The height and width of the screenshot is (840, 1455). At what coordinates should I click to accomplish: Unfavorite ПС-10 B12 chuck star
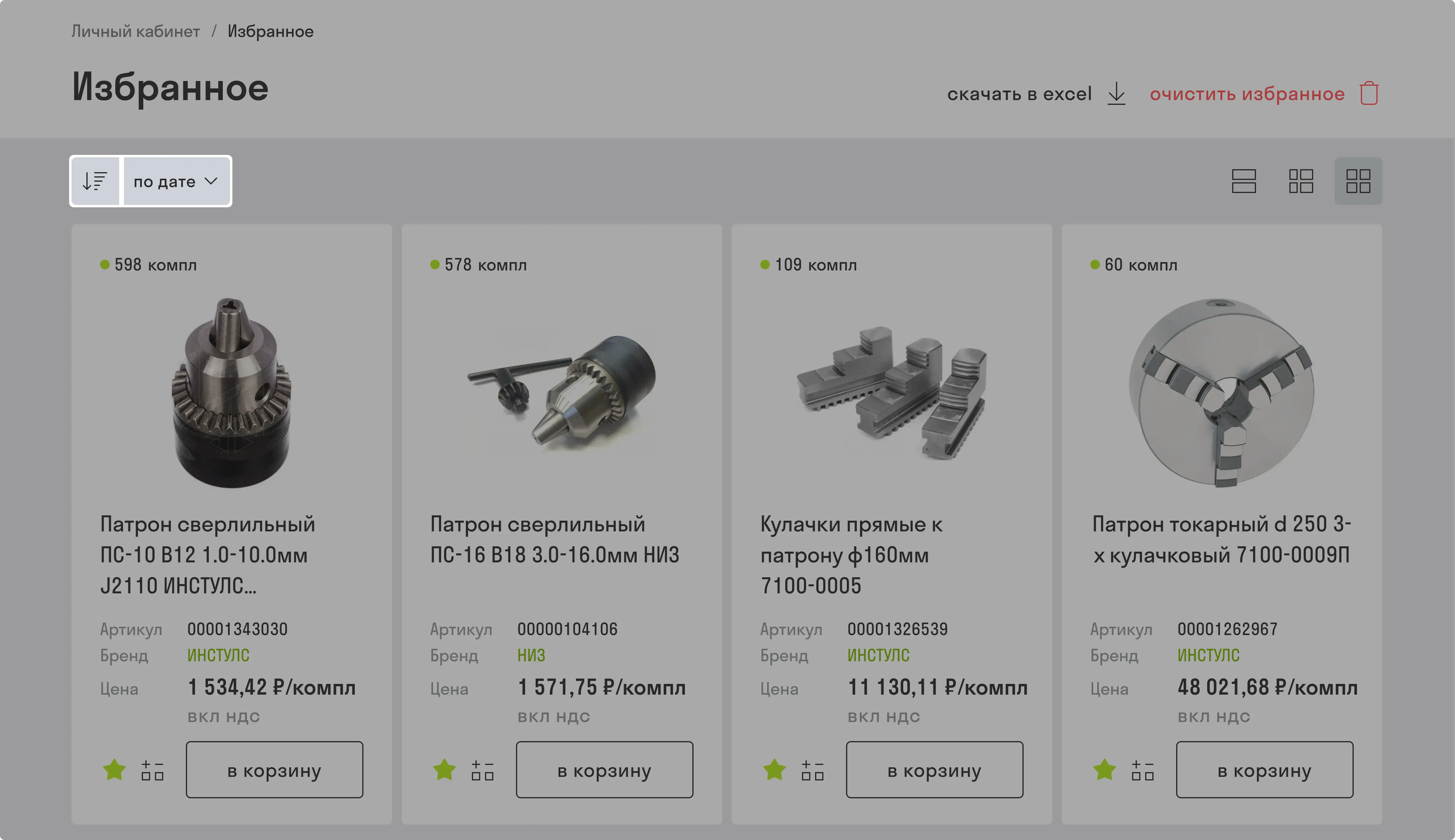point(114,770)
